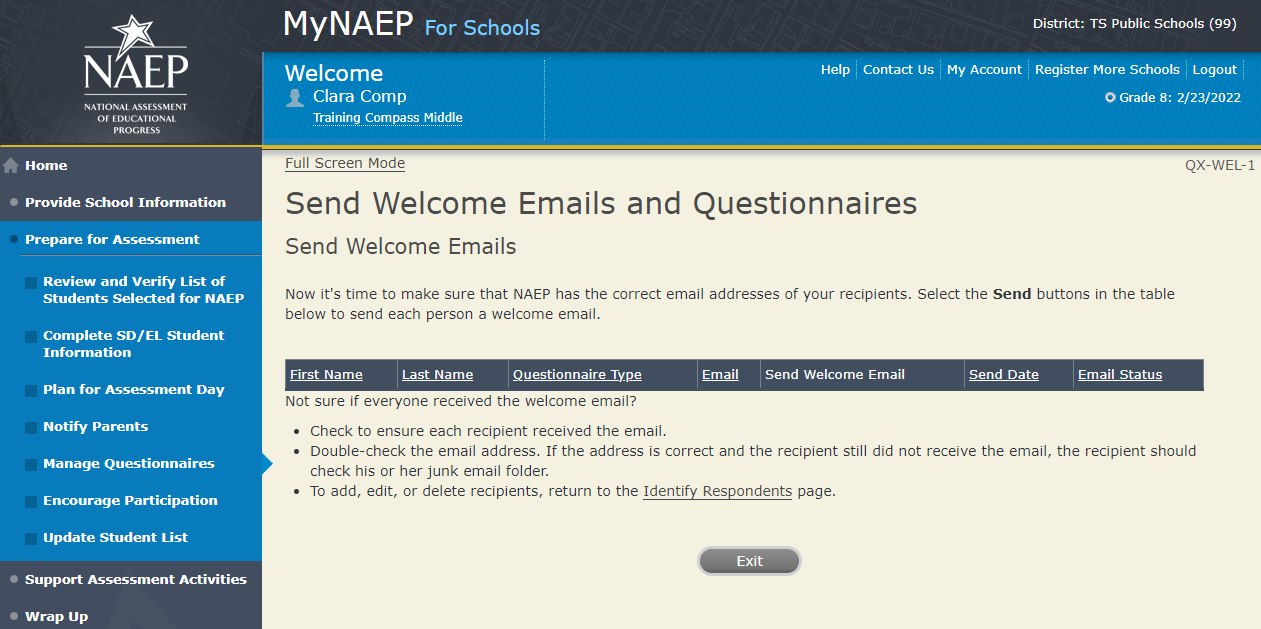The height and width of the screenshot is (629, 1261).
Task: Open the Help menu link
Action: [835, 70]
